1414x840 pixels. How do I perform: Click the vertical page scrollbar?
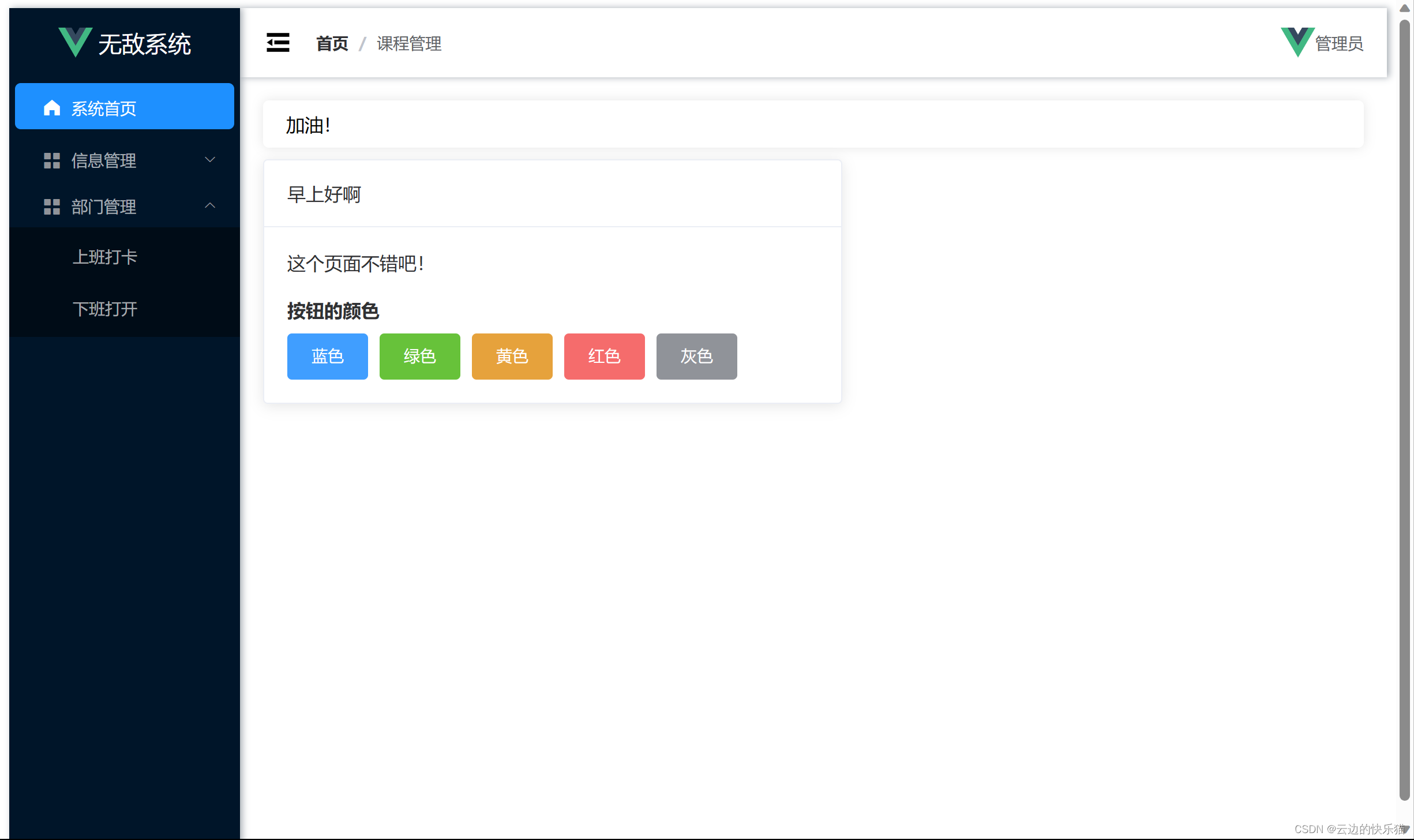pos(1404,404)
